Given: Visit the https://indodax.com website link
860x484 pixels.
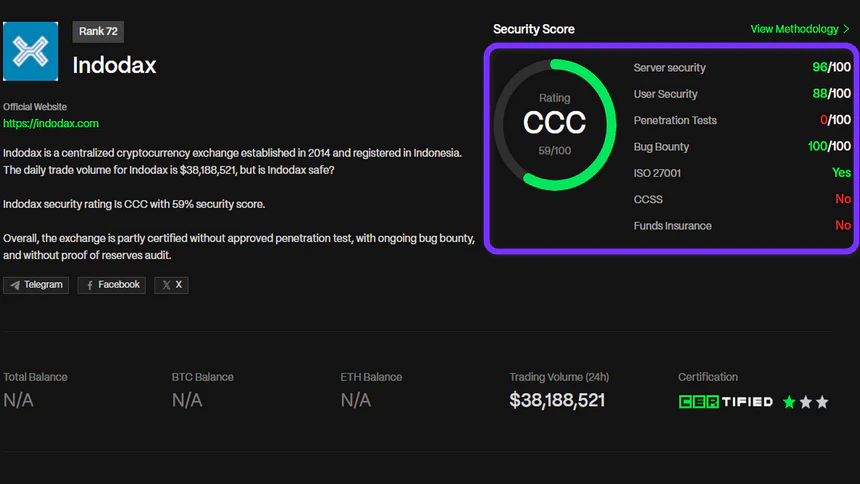Looking at the screenshot, I should pyautogui.click(x=51, y=123).
